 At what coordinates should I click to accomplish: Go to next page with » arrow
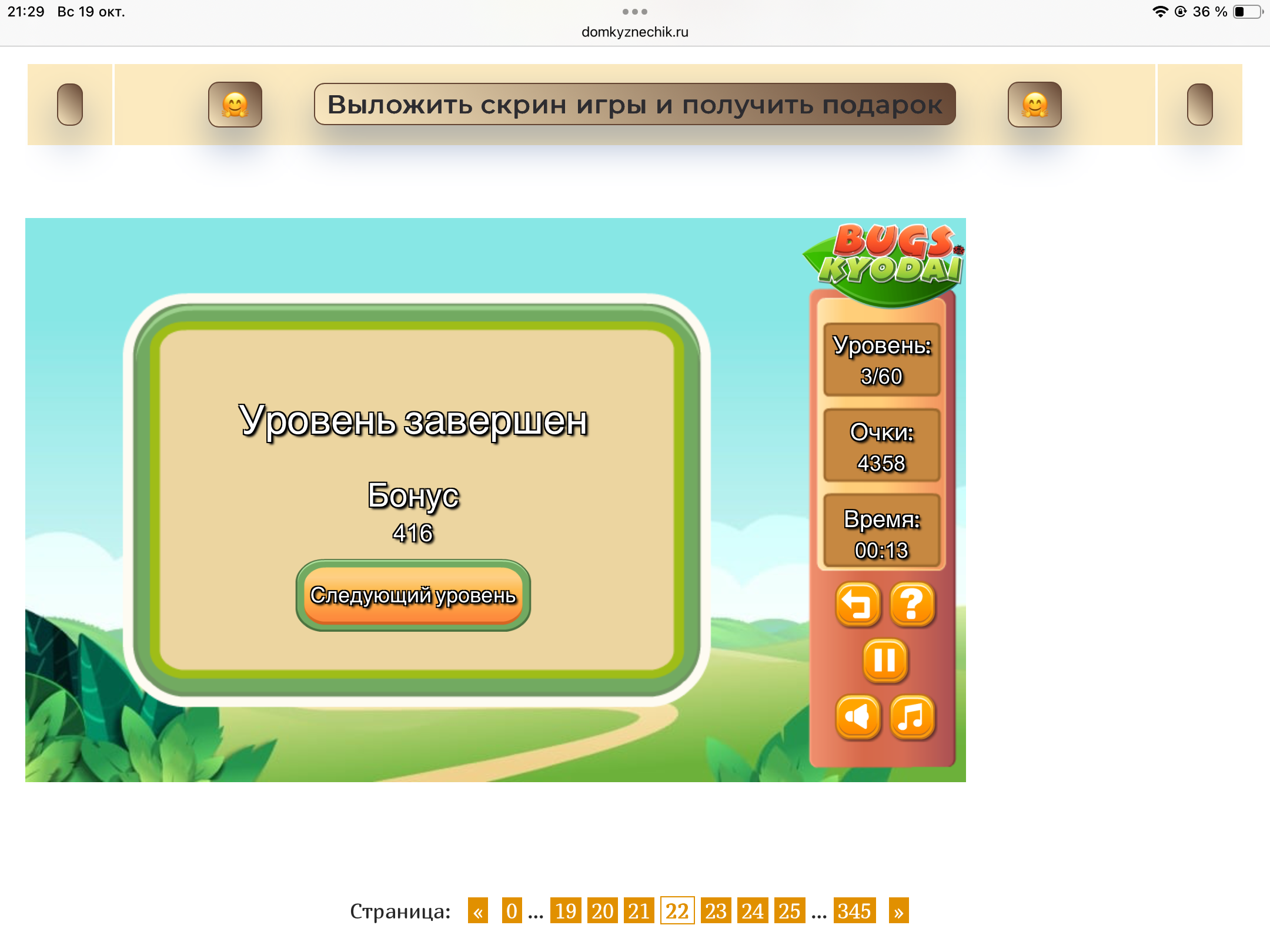pos(898,911)
